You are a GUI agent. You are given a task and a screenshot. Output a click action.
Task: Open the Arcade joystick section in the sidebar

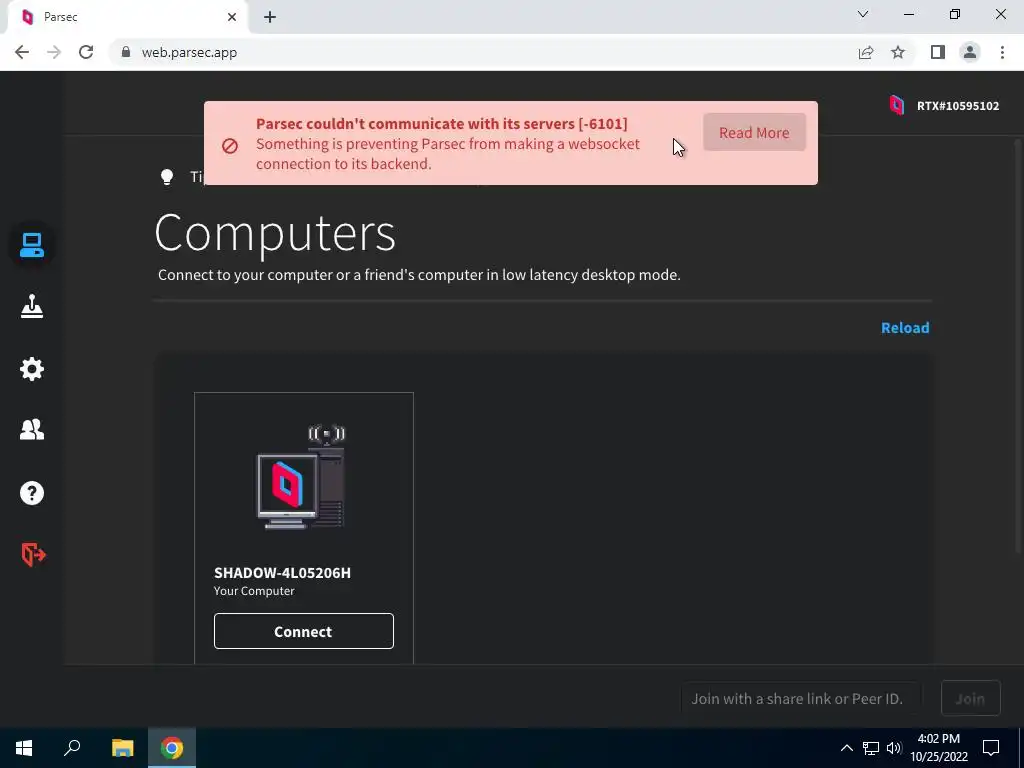tap(31, 306)
